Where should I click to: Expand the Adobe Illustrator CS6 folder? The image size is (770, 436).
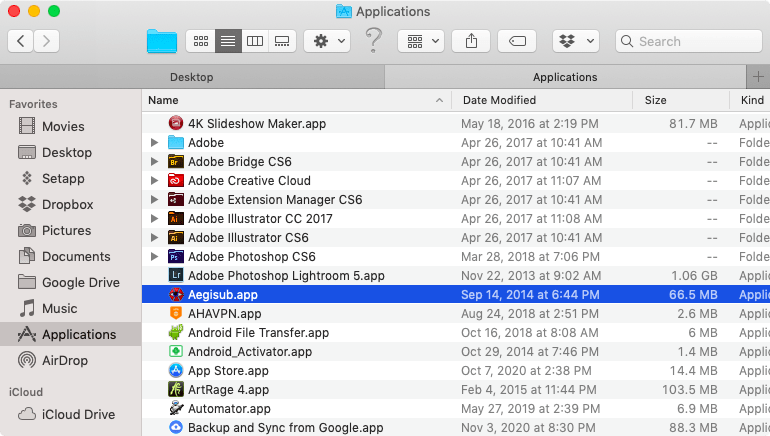[x=154, y=238]
